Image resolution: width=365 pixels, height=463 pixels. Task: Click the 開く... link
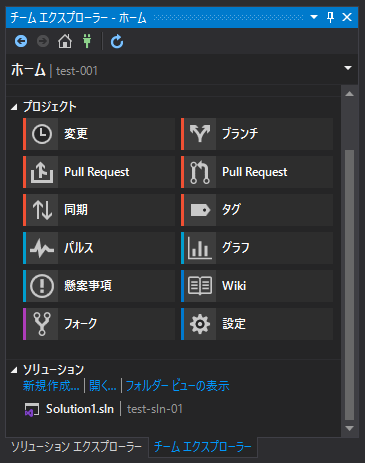pyautogui.click(x=103, y=386)
